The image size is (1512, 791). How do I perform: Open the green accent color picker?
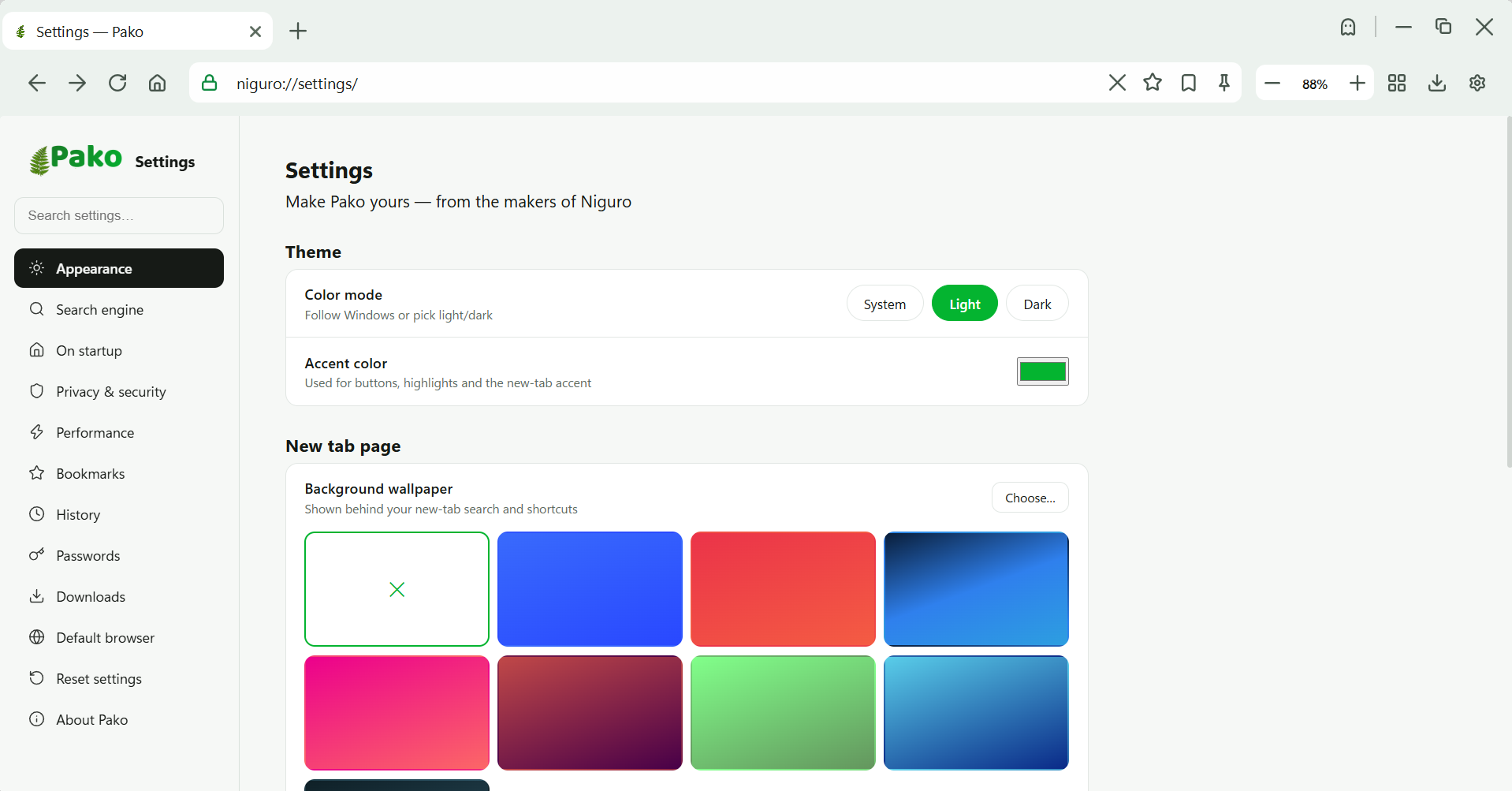(x=1043, y=371)
